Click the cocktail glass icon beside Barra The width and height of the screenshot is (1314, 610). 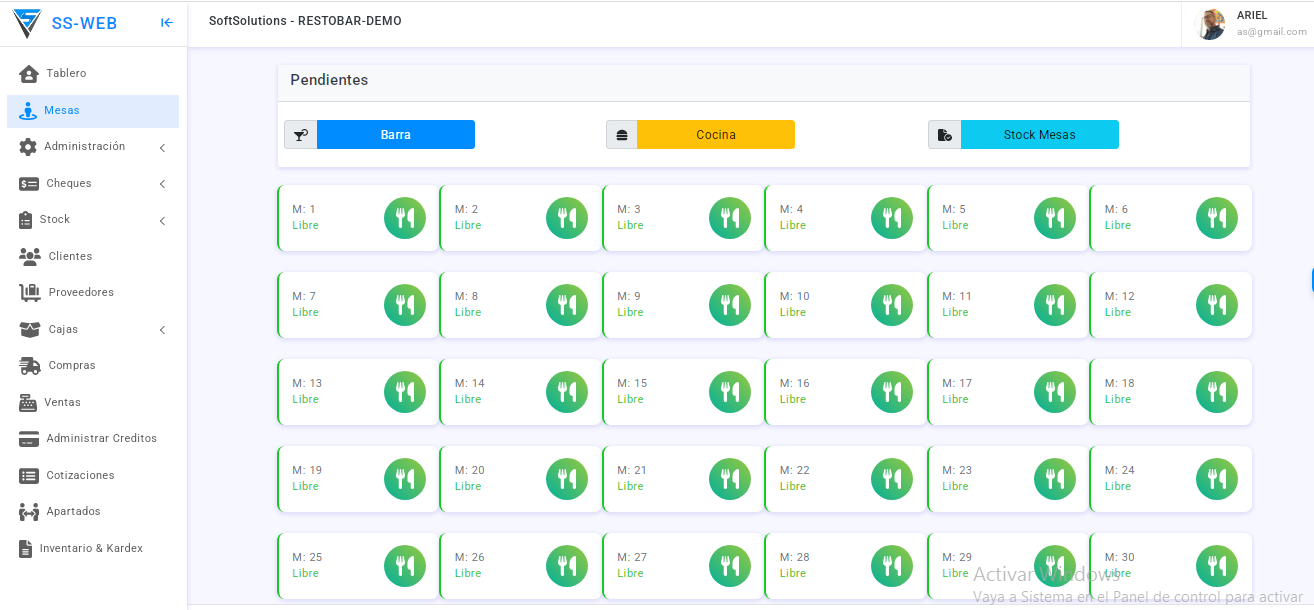click(300, 135)
